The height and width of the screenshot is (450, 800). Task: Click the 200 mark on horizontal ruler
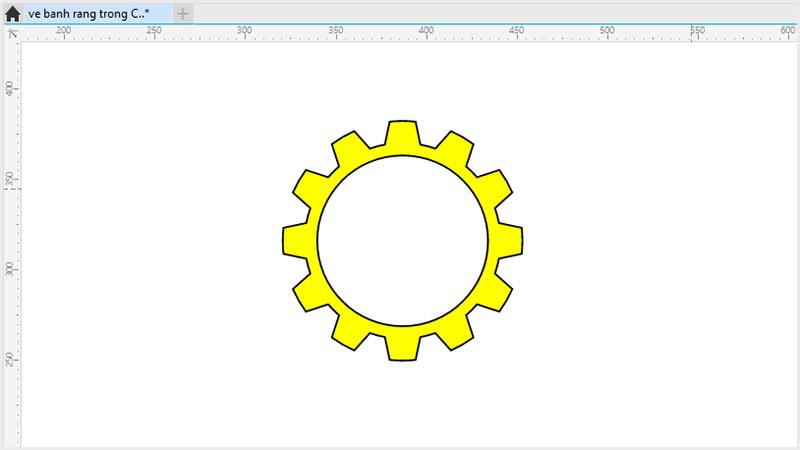63,32
